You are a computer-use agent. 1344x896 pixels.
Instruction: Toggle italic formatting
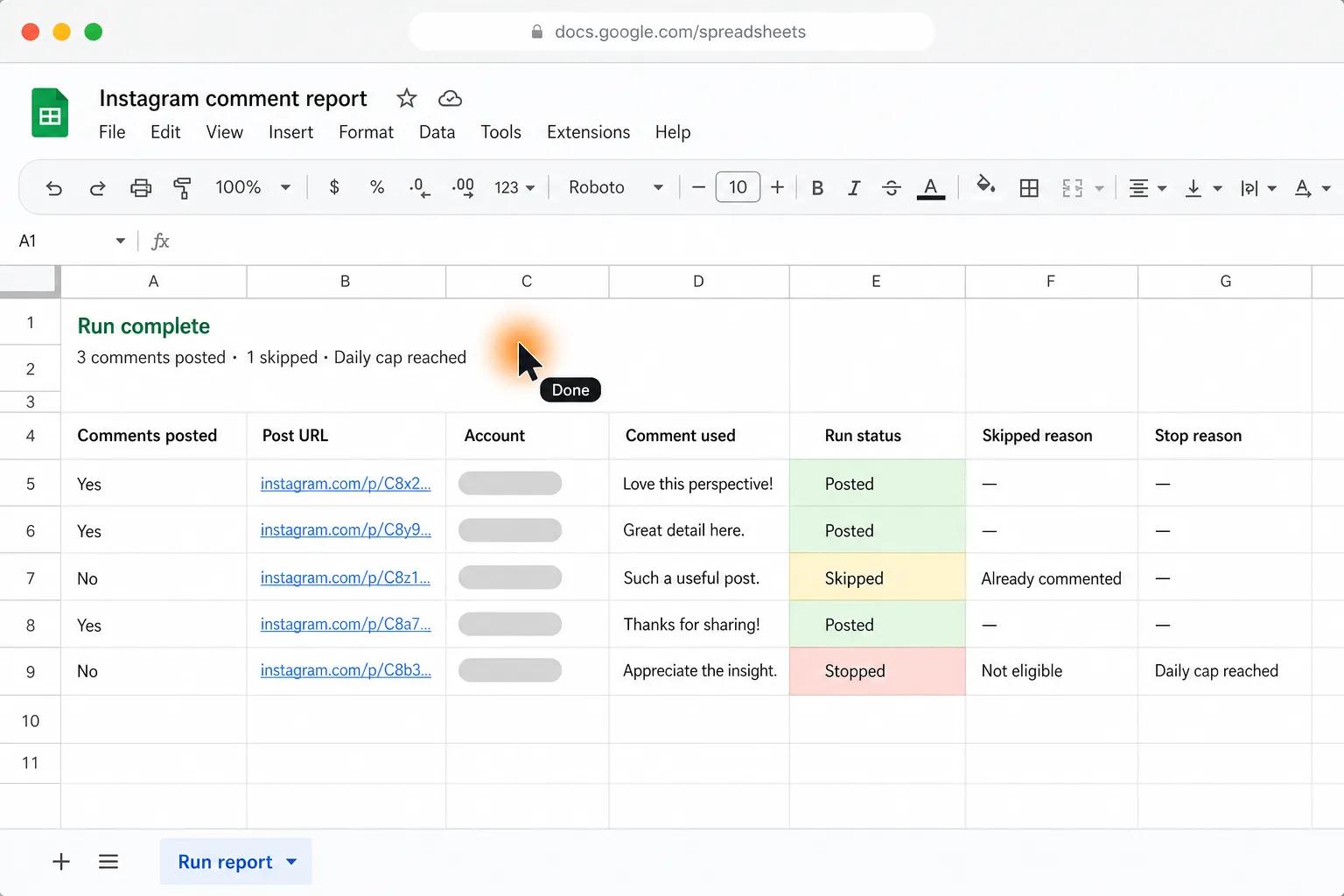tap(854, 188)
